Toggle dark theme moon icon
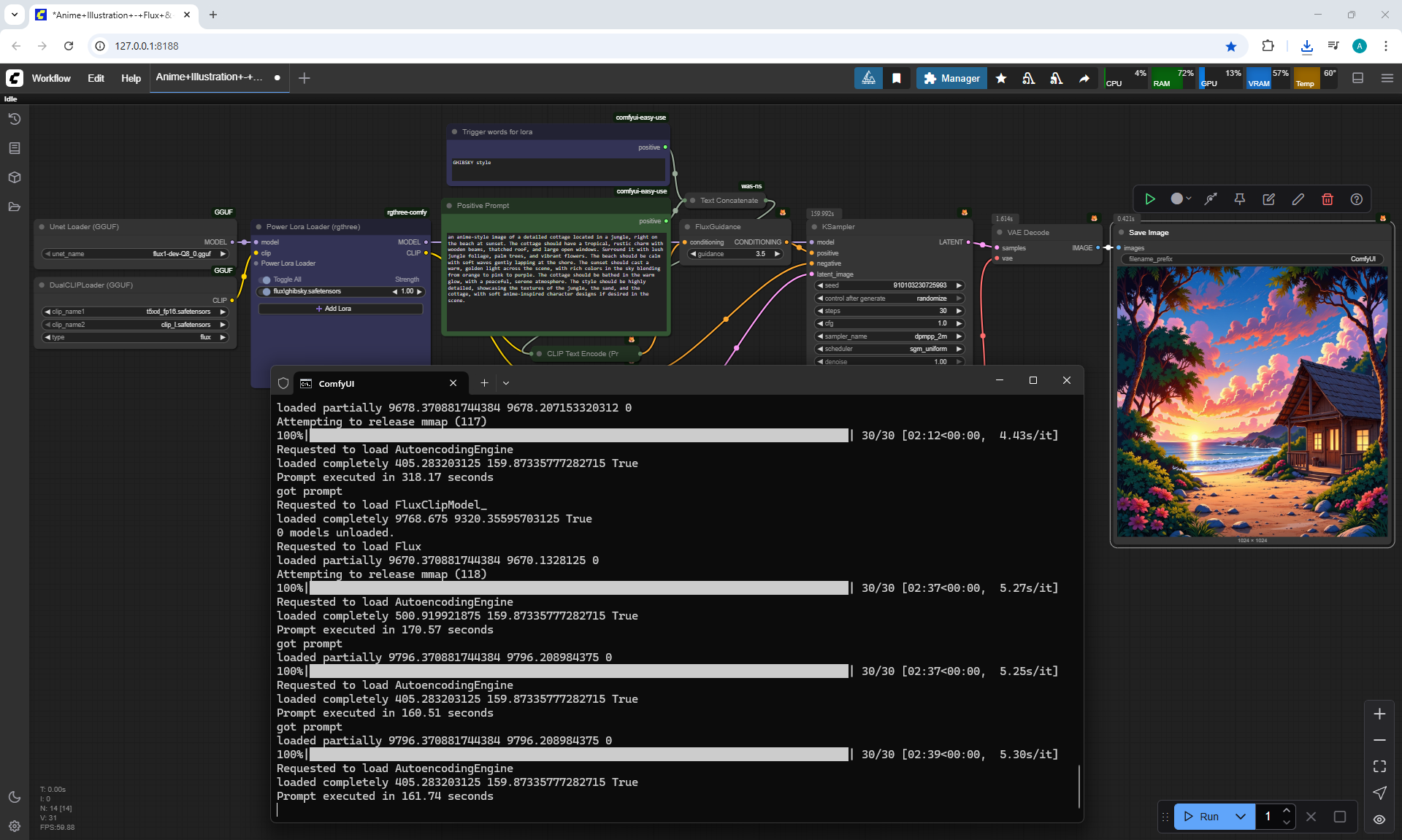Image resolution: width=1402 pixels, height=840 pixels. 15,797
